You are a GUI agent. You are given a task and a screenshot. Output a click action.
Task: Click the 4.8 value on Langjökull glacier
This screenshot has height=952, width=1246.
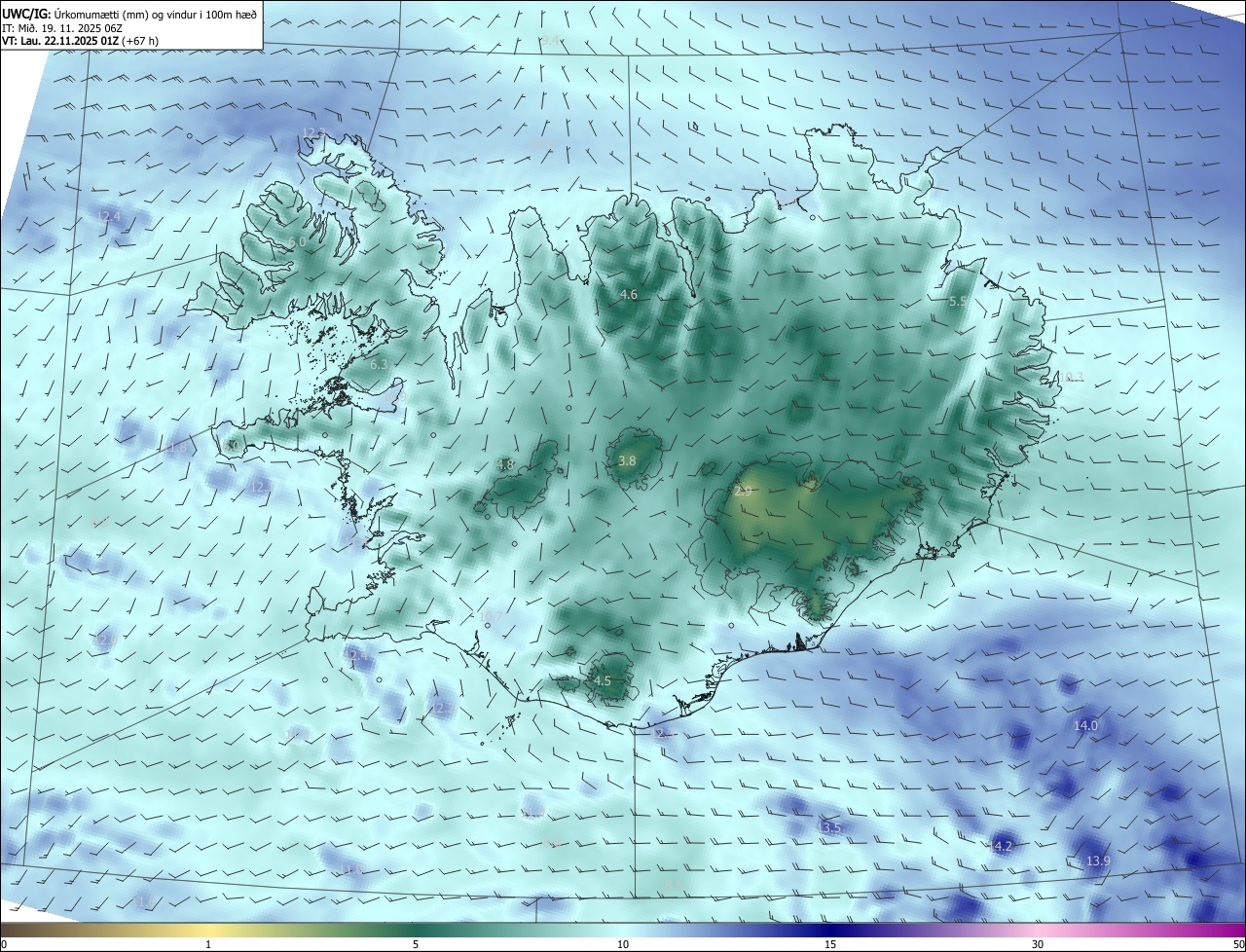[x=505, y=465]
